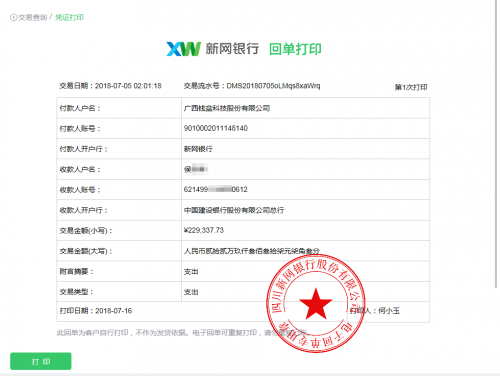Click the 交易金额(大写) label
The image size is (500, 376).
(86, 251)
